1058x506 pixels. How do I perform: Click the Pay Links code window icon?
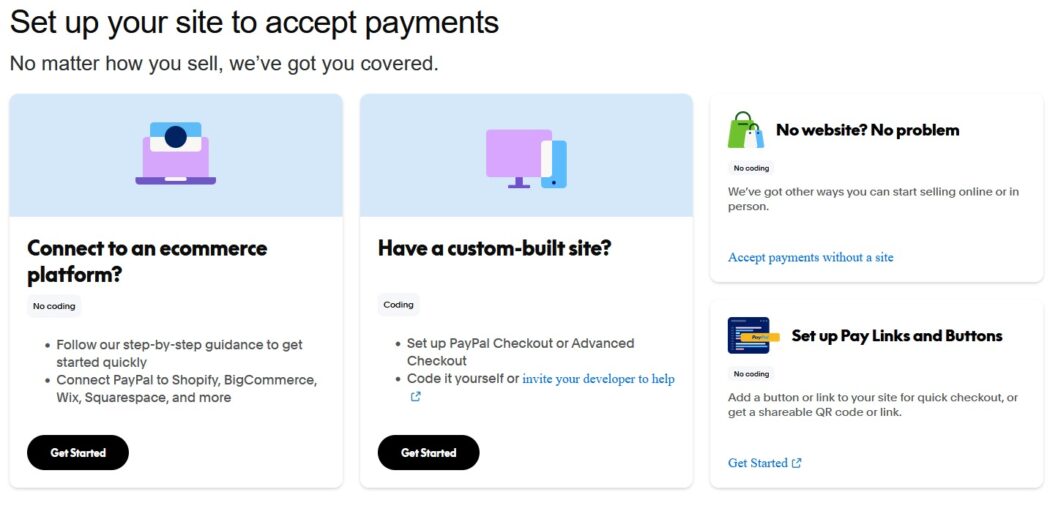coord(749,336)
